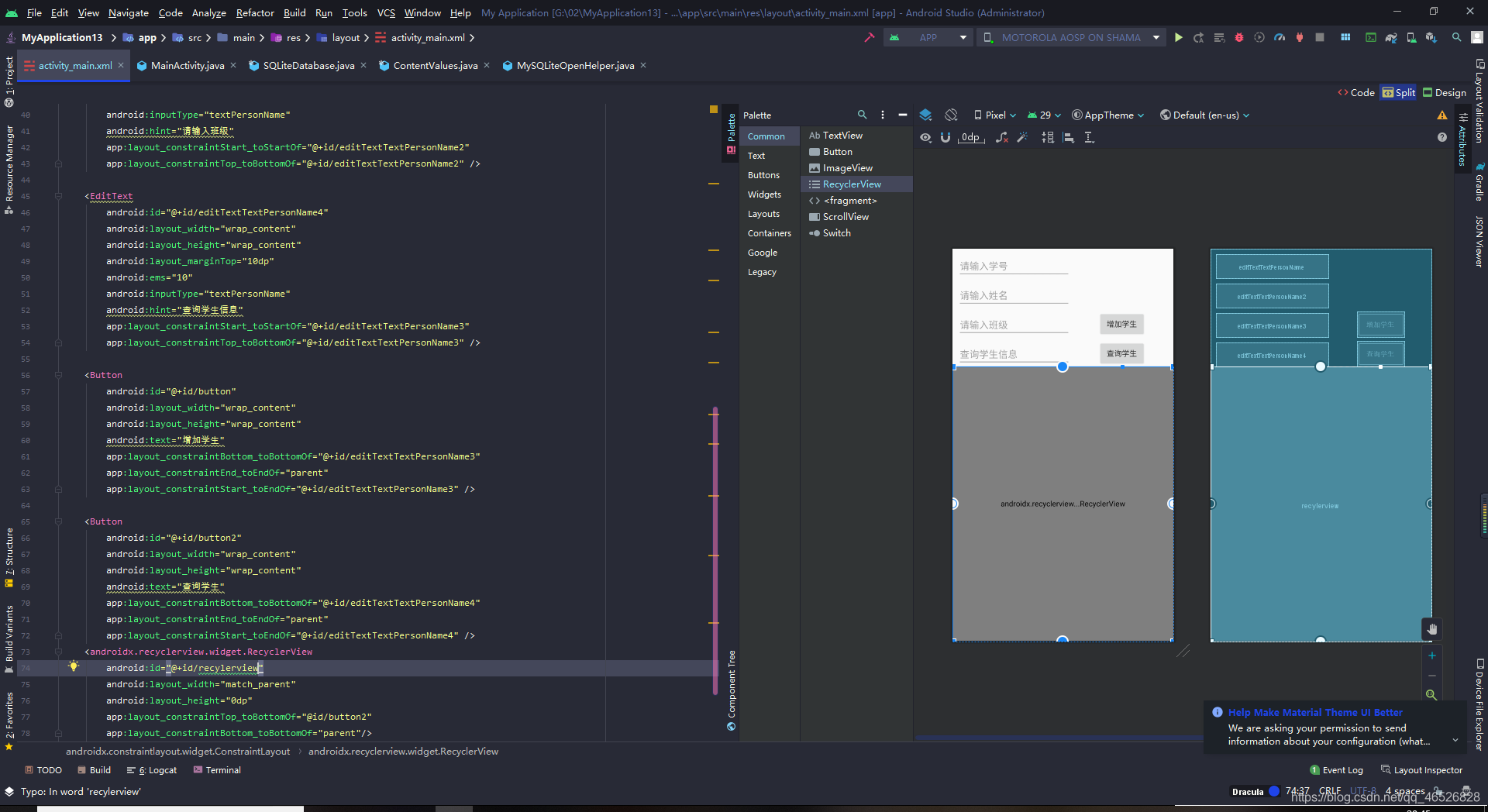
Task: Switch editor to Design view
Action: coord(1445,92)
